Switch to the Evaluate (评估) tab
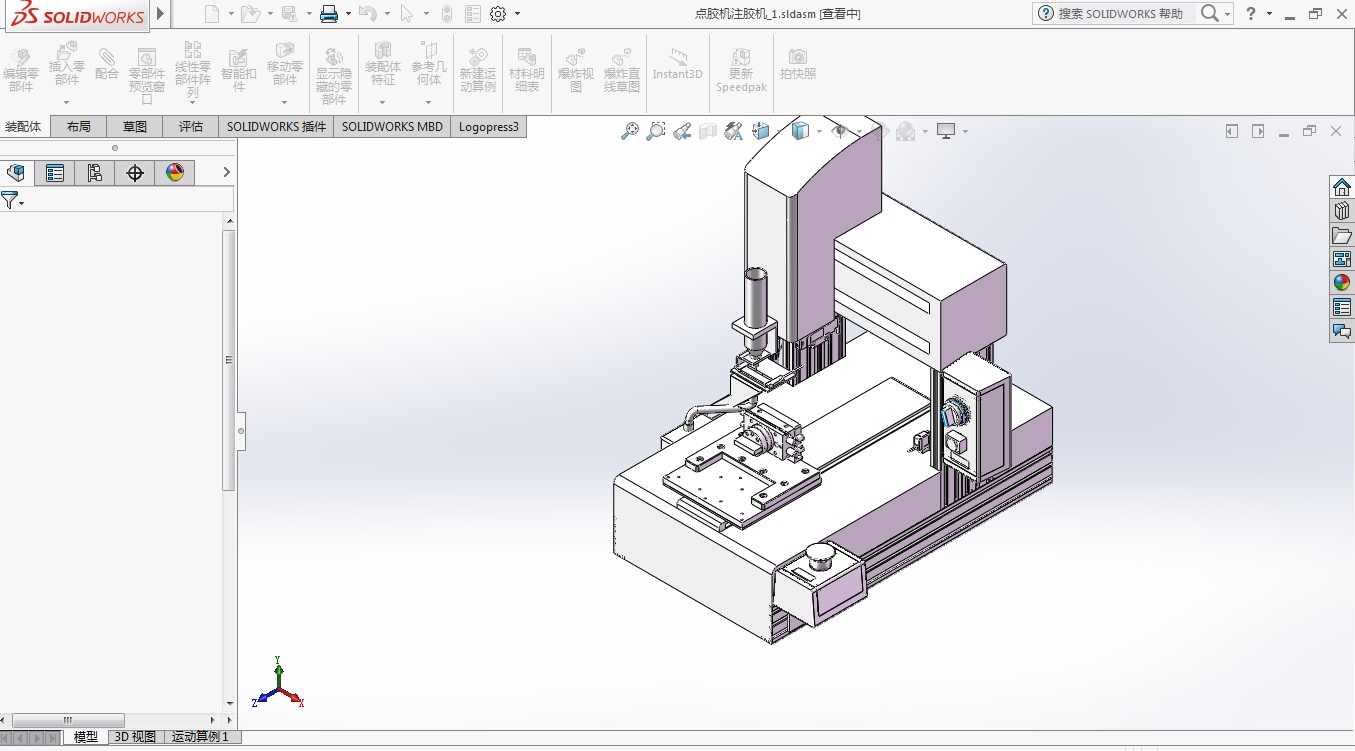The height and width of the screenshot is (751, 1355). point(191,127)
